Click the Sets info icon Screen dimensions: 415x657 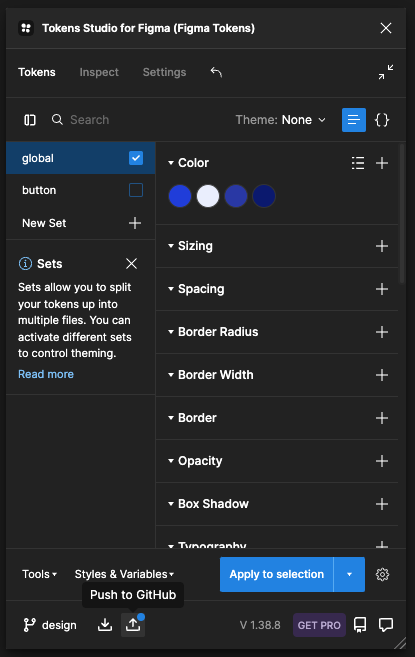pos(26,264)
